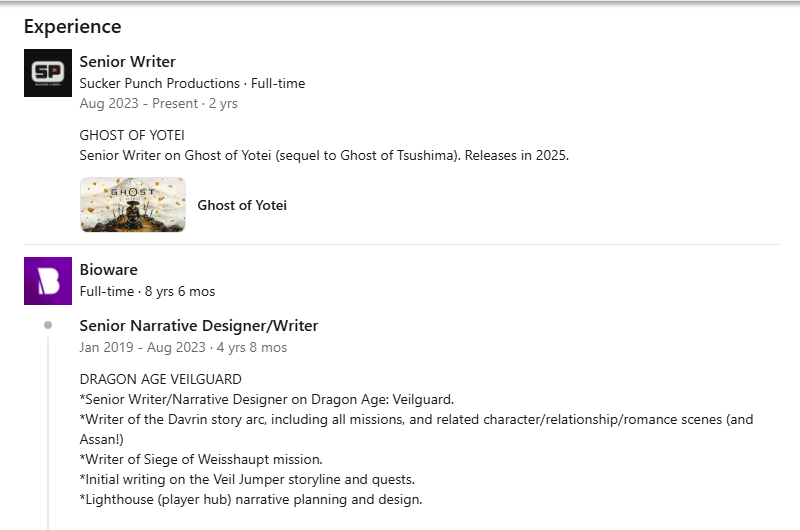Click the Experience section heading
The width and height of the screenshot is (800, 530).
pyautogui.click(x=72, y=27)
